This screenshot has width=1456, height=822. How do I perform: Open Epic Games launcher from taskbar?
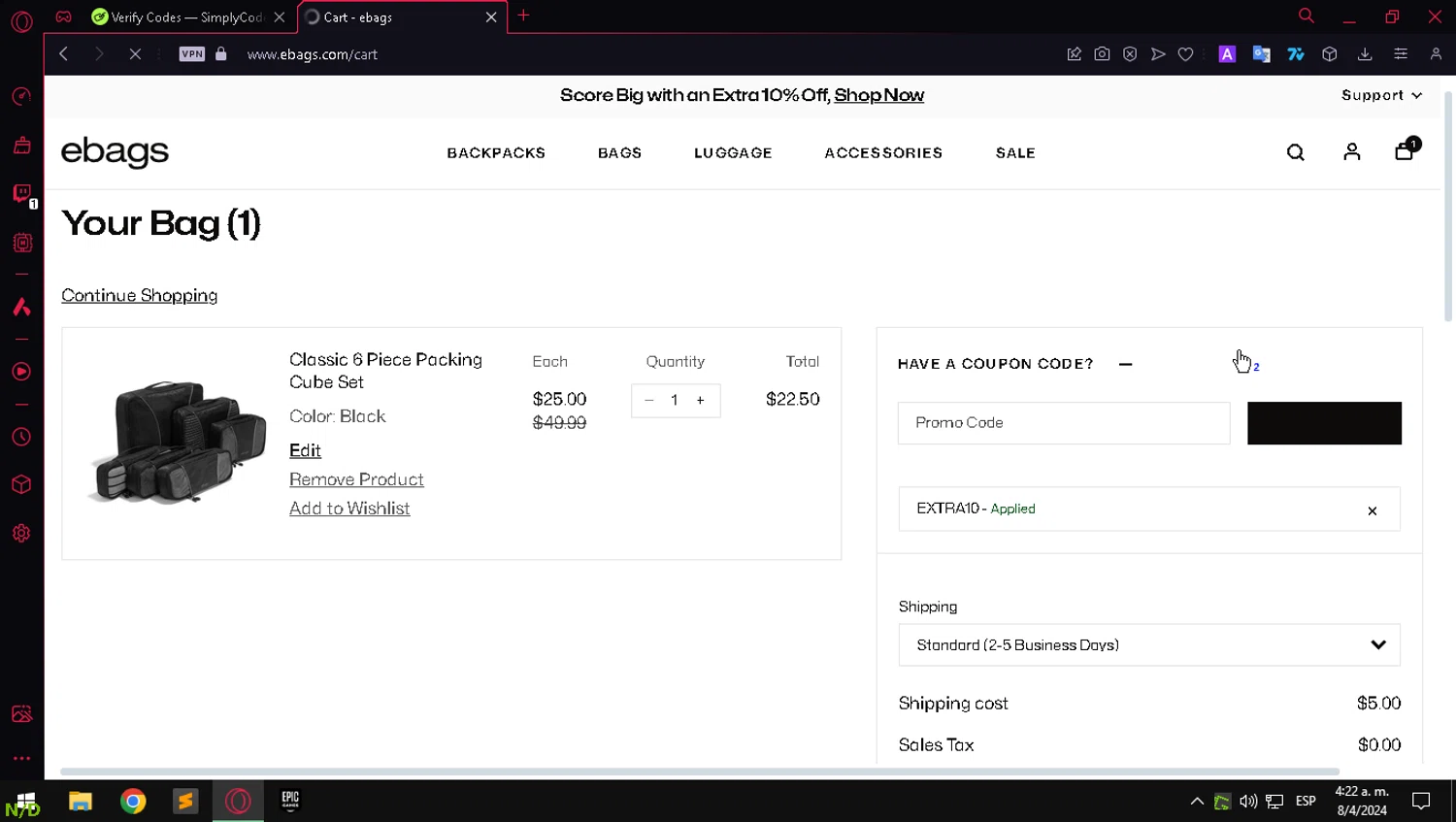coord(290,801)
